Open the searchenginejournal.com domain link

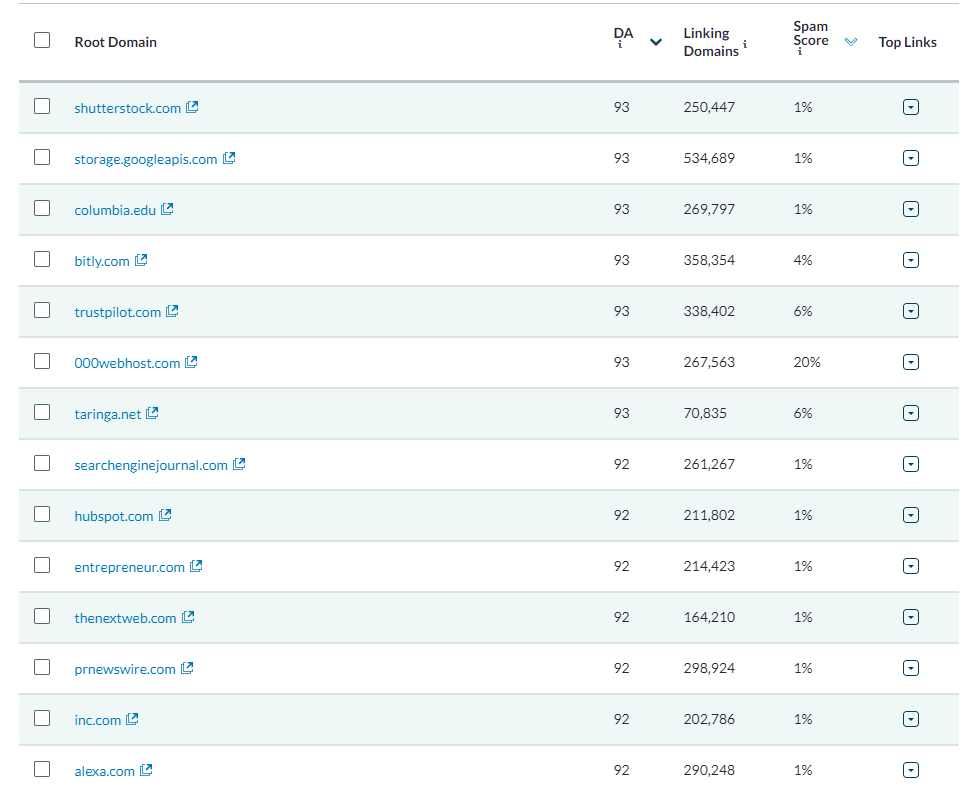151,465
